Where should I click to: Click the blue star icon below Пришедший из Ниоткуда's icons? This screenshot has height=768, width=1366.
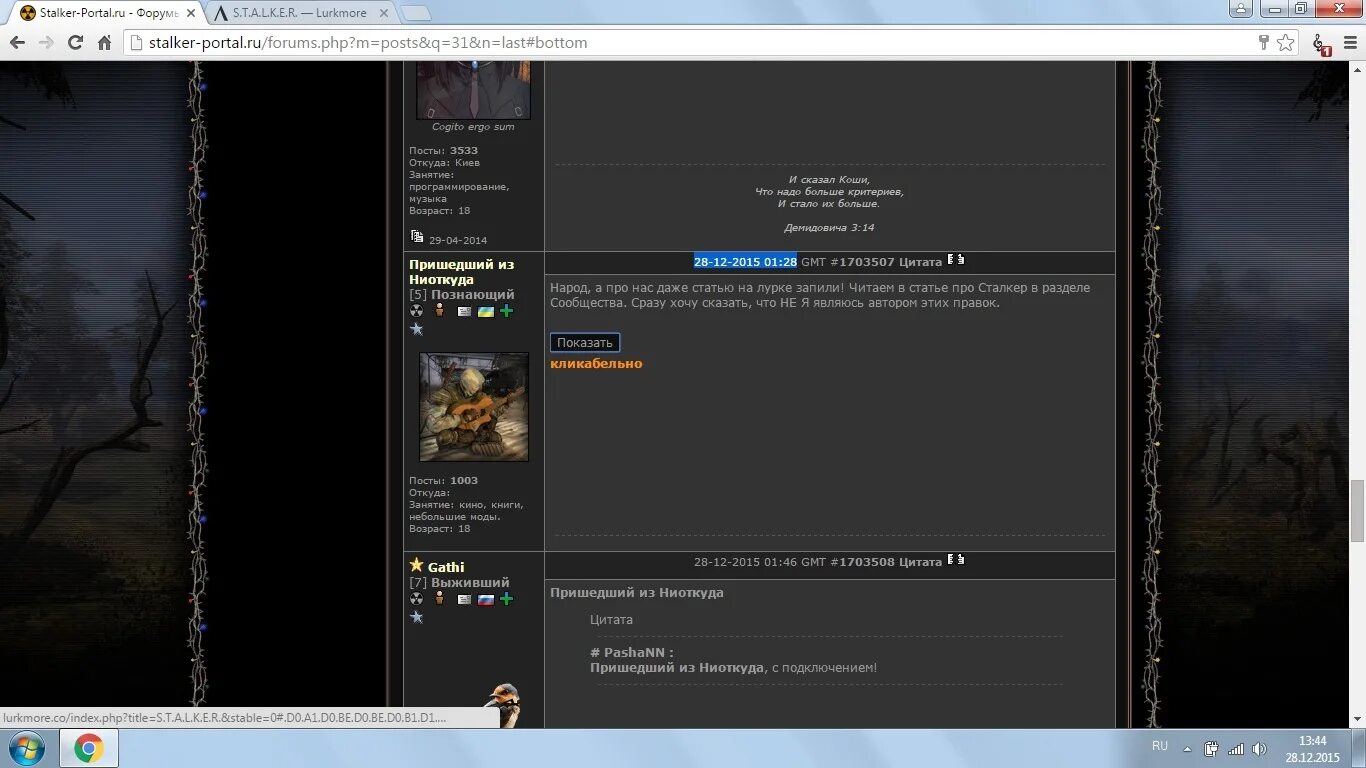point(416,329)
